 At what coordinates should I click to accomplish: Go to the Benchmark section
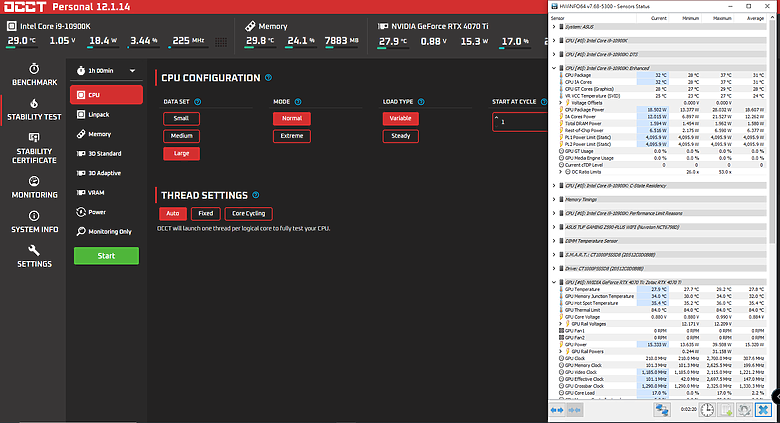coord(34,75)
